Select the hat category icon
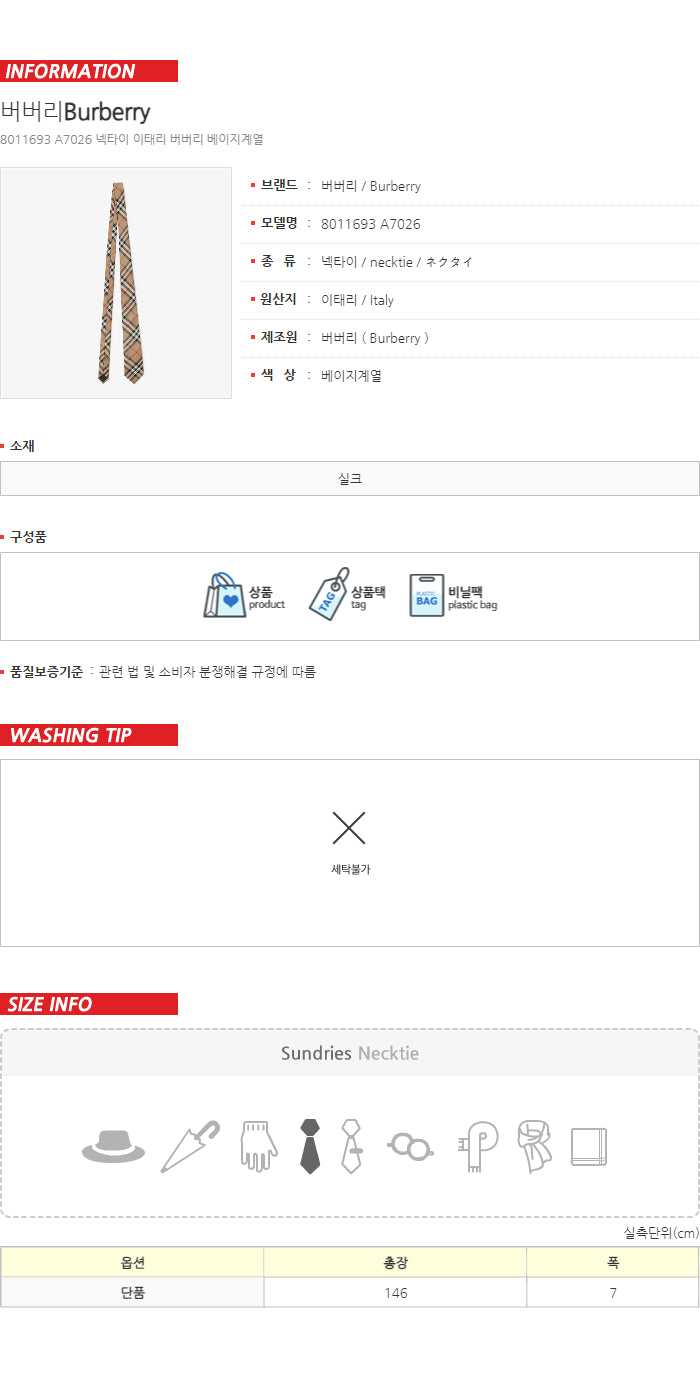 click(113, 1146)
